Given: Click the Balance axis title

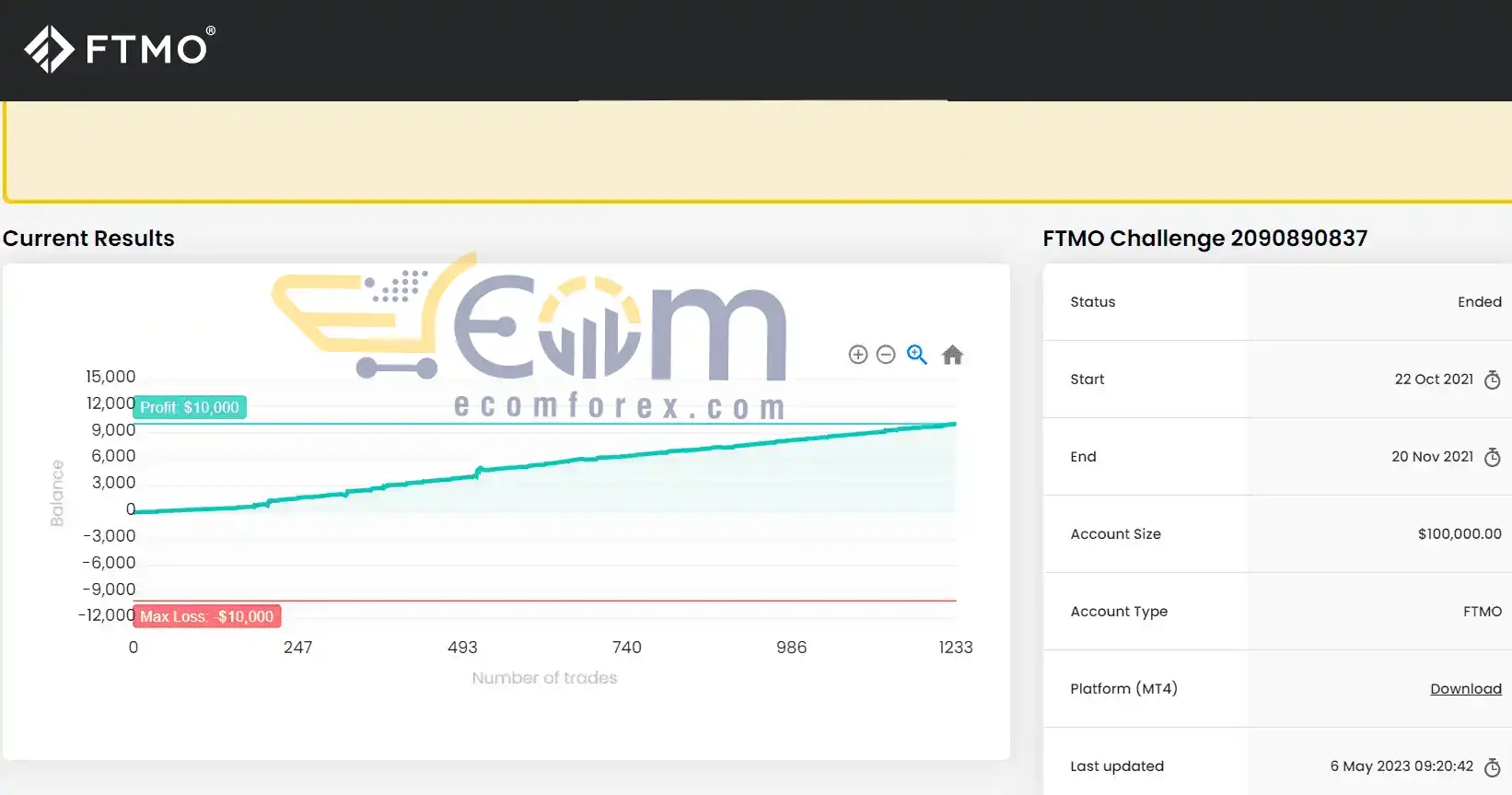Looking at the screenshot, I should pos(57,493).
